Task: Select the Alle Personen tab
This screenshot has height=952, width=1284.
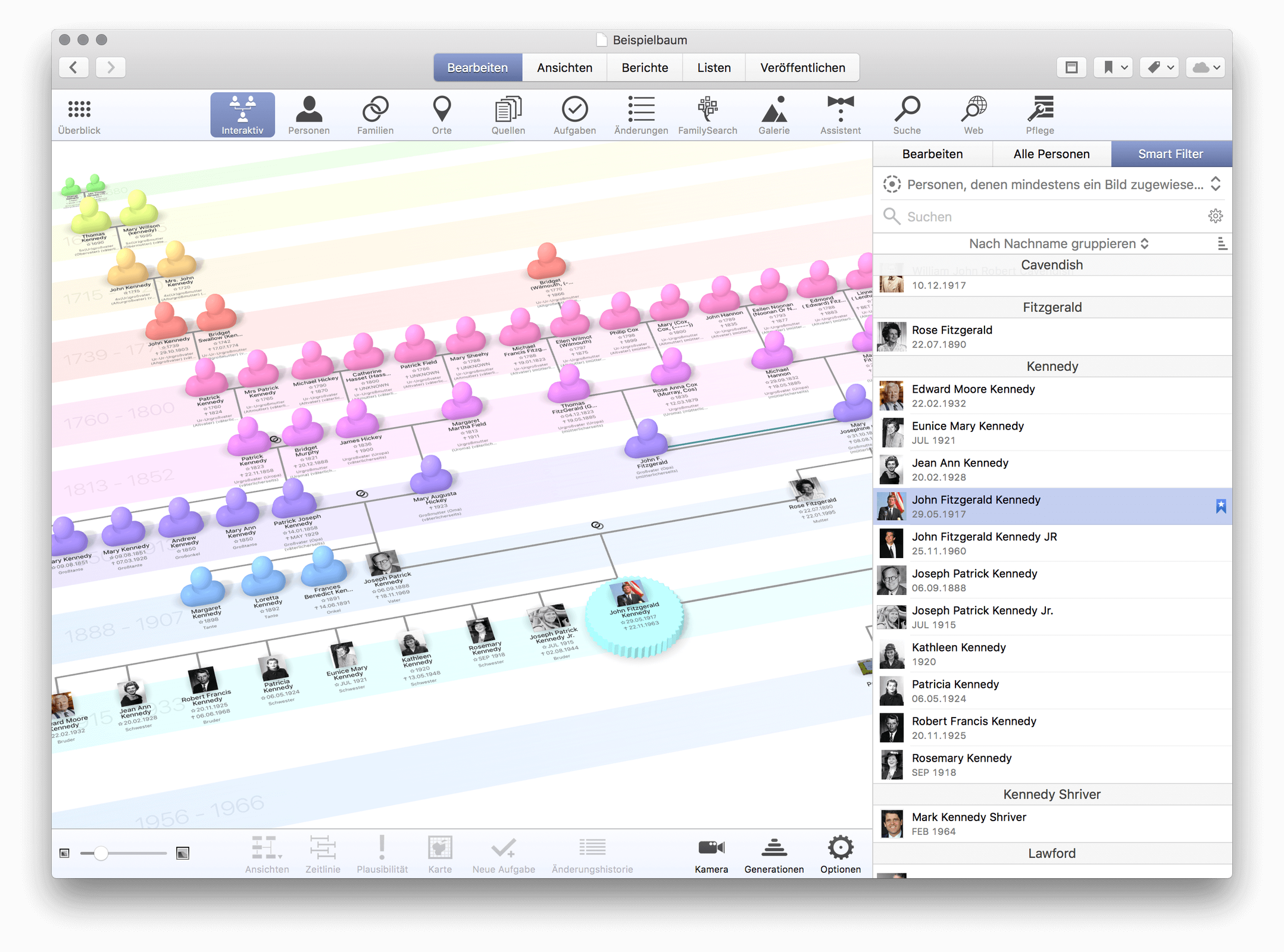Action: [x=1051, y=154]
